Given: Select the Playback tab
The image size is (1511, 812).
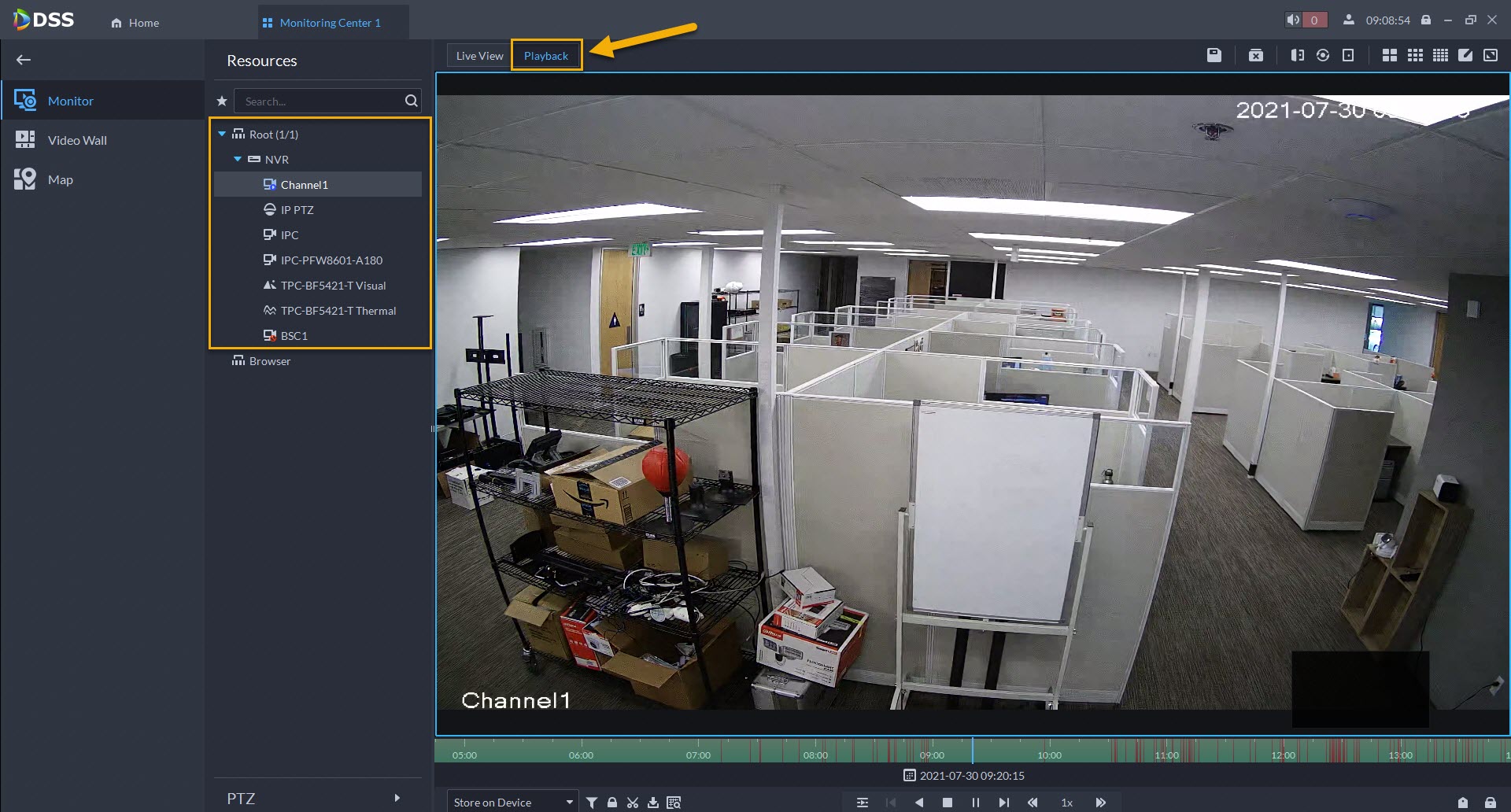Looking at the screenshot, I should 546,56.
